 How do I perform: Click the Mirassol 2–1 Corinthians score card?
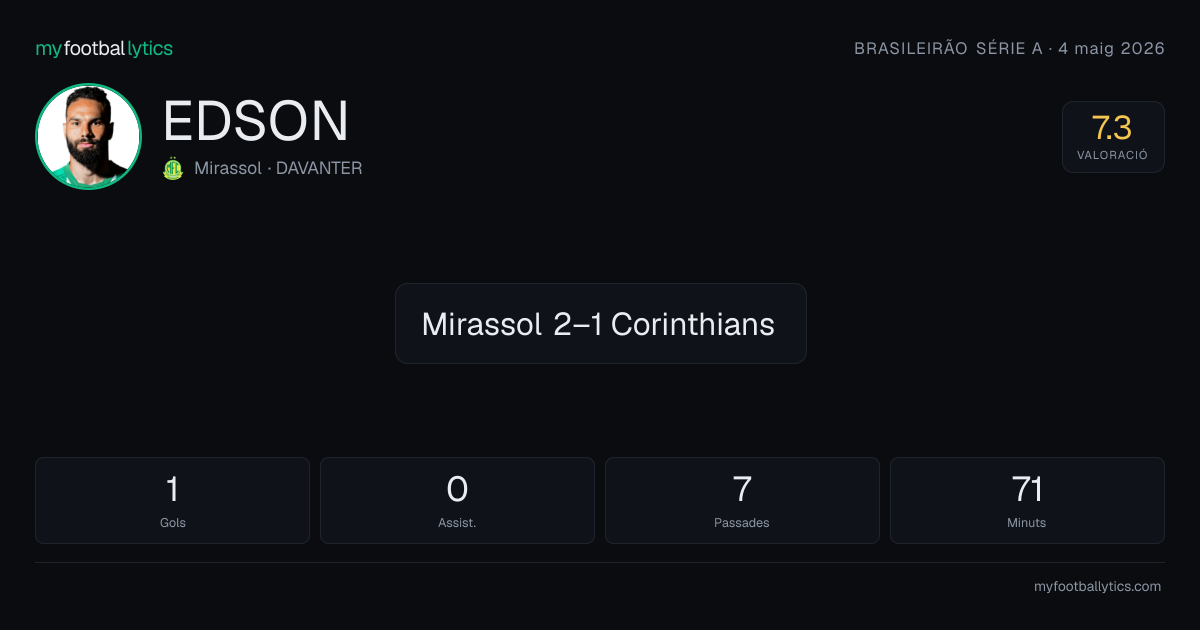[600, 323]
